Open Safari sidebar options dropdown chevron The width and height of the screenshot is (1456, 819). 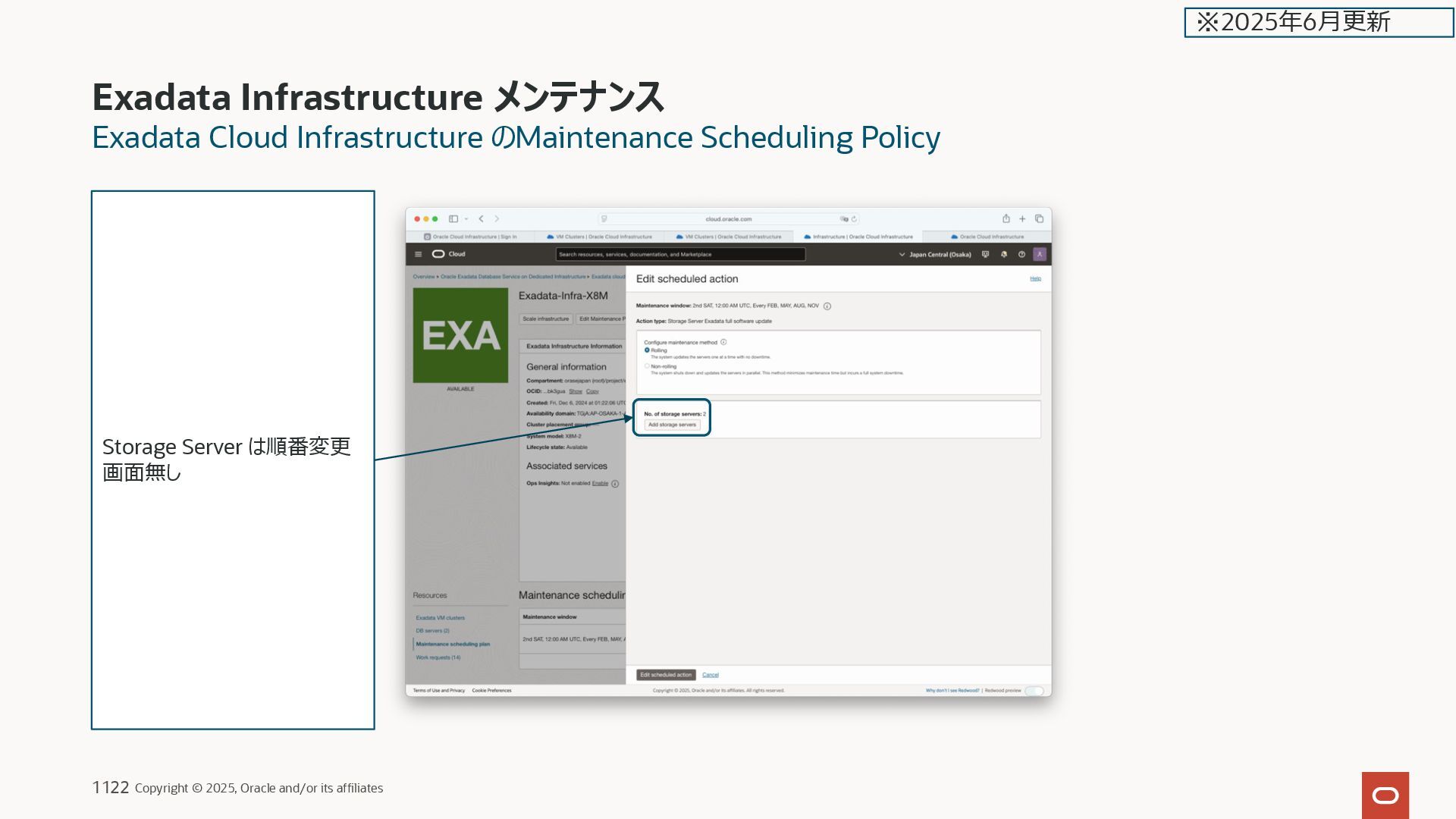[466, 219]
